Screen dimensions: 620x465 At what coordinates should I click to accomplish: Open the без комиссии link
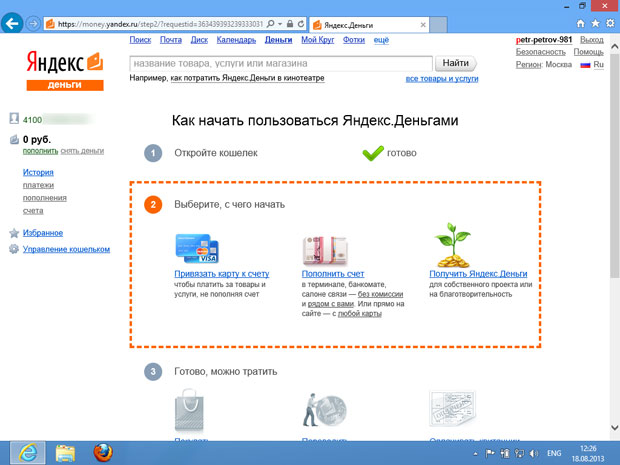click(380, 294)
